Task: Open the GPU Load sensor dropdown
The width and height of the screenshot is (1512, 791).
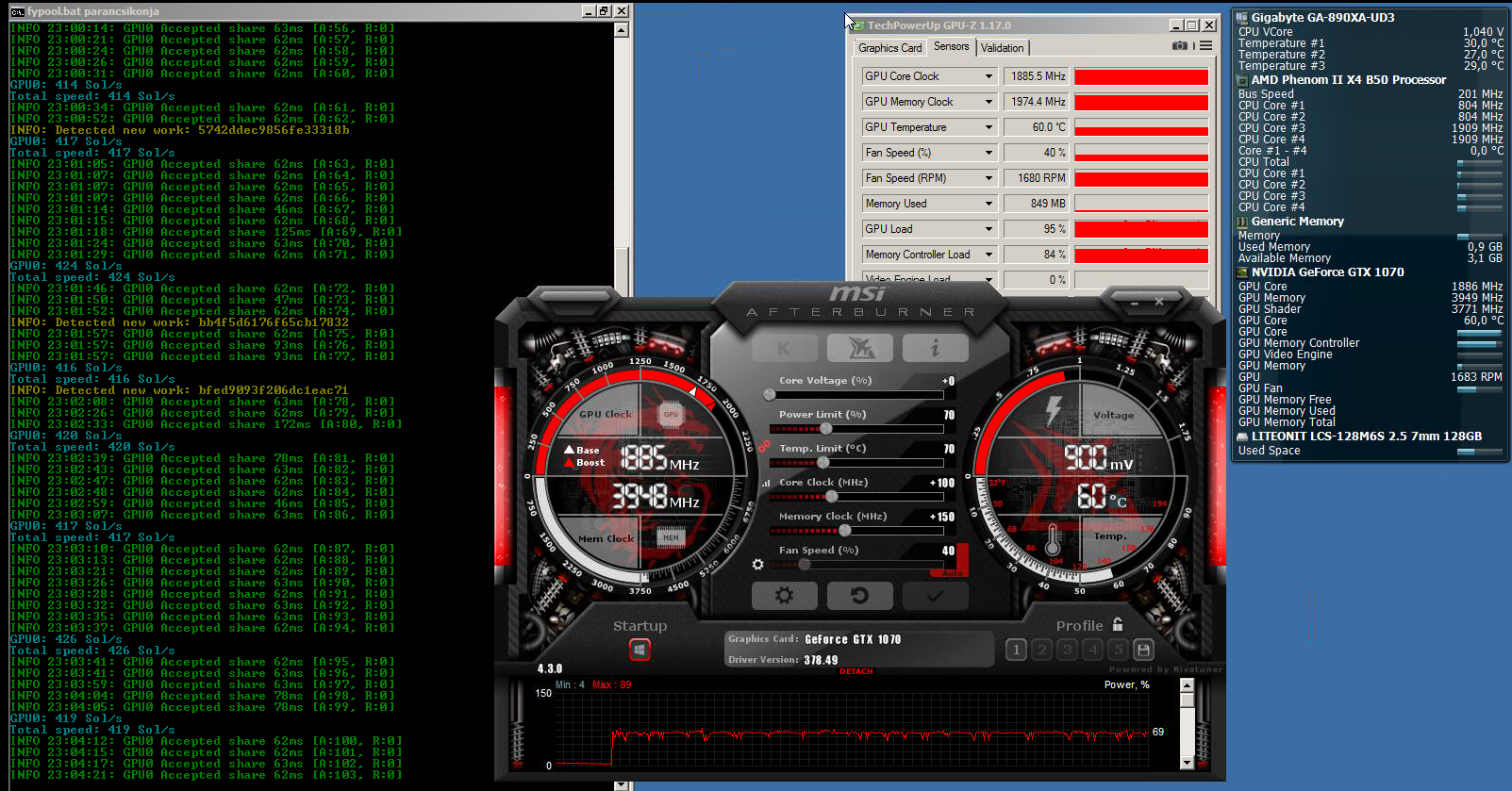Action: [x=989, y=229]
